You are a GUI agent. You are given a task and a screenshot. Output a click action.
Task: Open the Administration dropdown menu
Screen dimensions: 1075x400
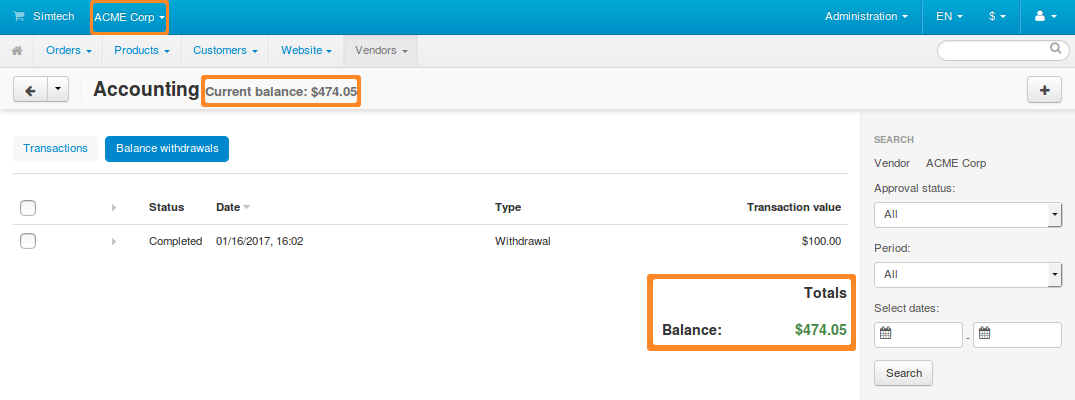tap(867, 16)
